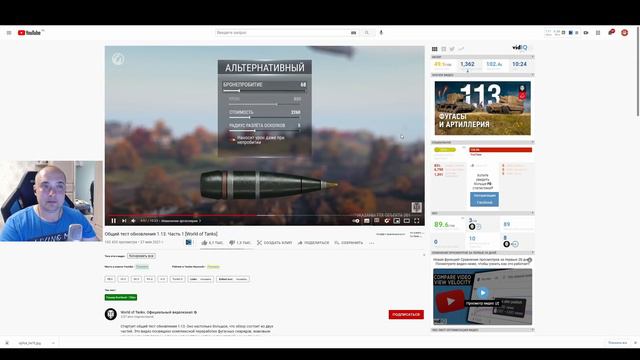Open the vidIQ grid view icon
Screen dimensions: 640x360
[x=435, y=49]
